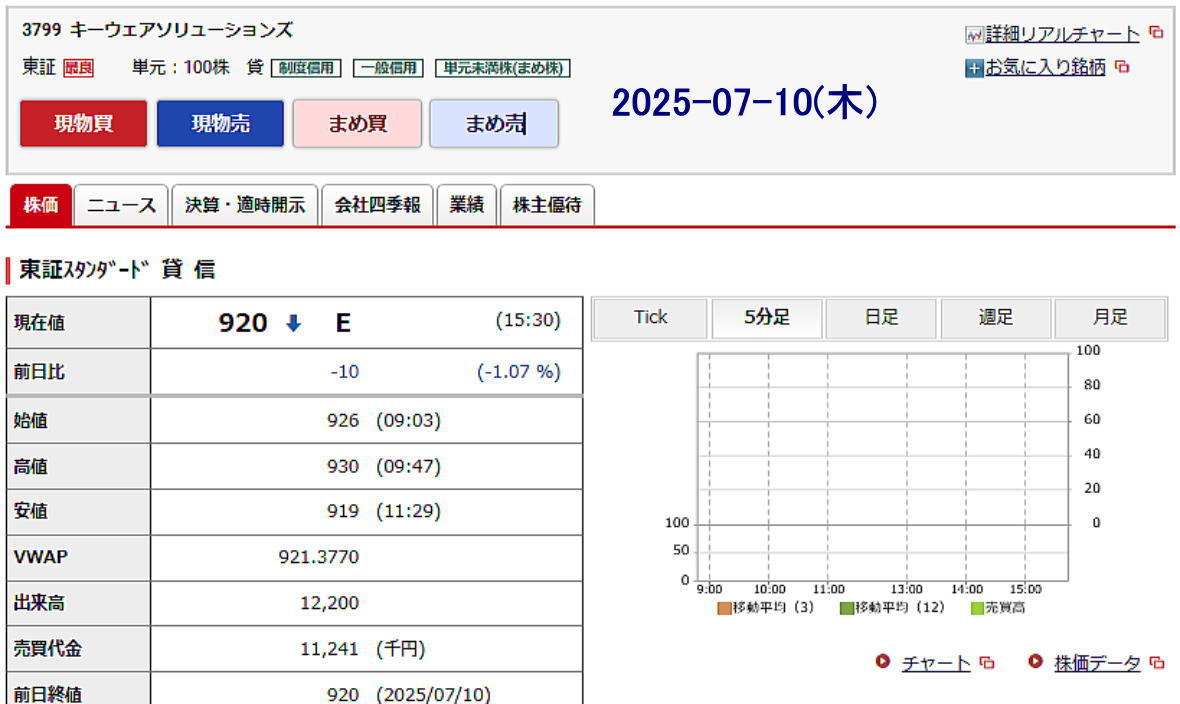Viewport: 1180px width, 704px height.
Task: Switch chart to 月足 view
Action: click(x=1110, y=318)
